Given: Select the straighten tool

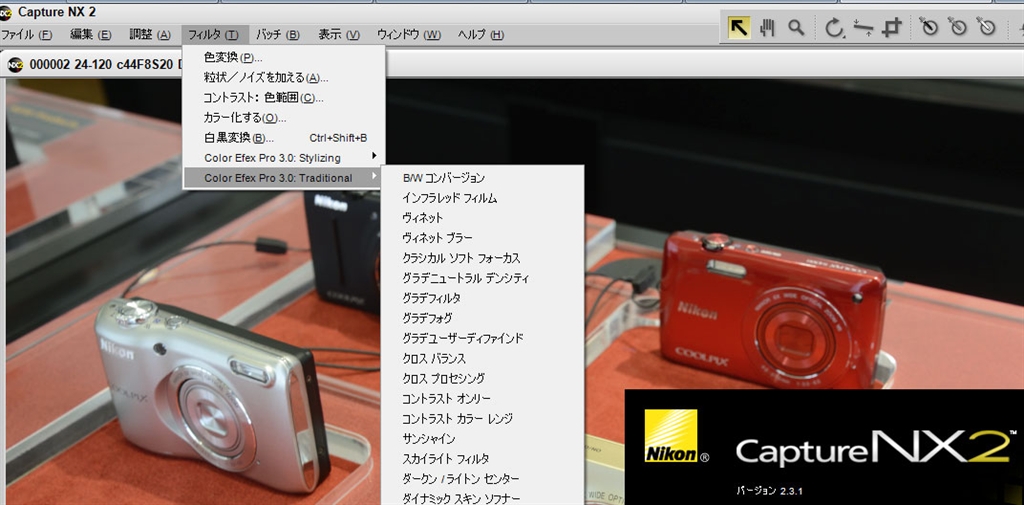Looking at the screenshot, I should coord(863,27).
